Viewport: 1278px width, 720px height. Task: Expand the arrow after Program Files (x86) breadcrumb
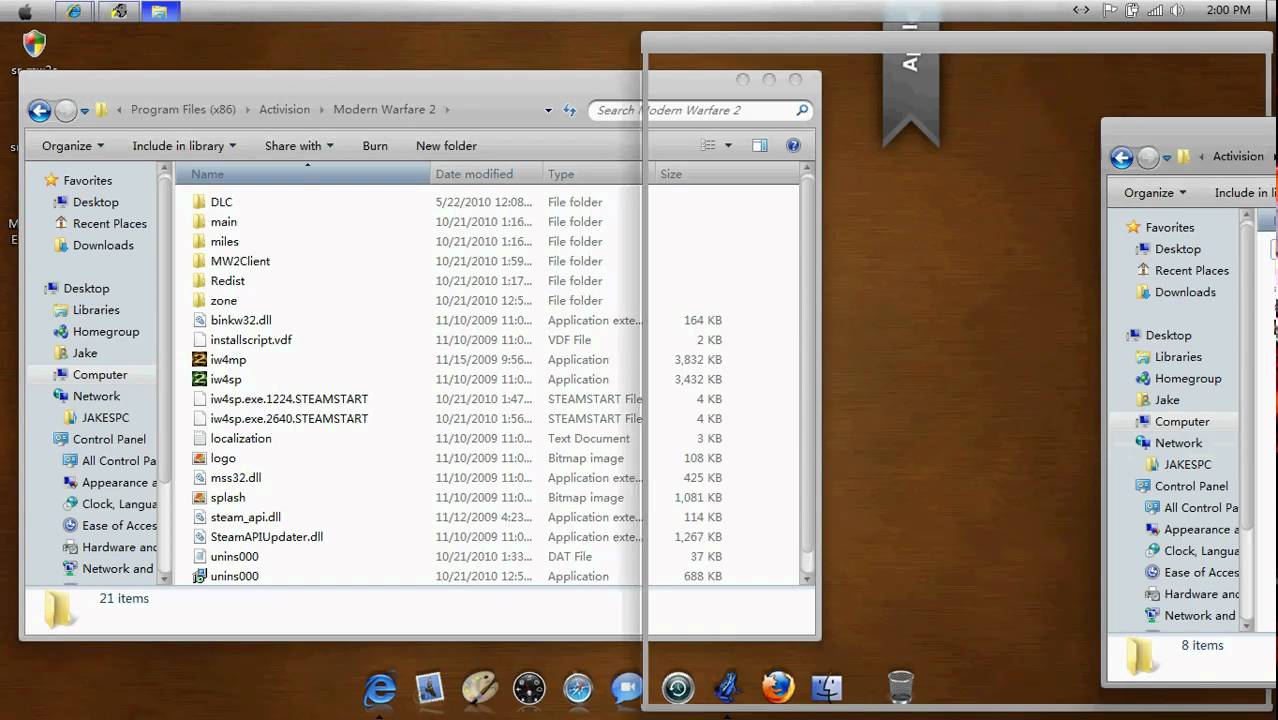(248, 110)
